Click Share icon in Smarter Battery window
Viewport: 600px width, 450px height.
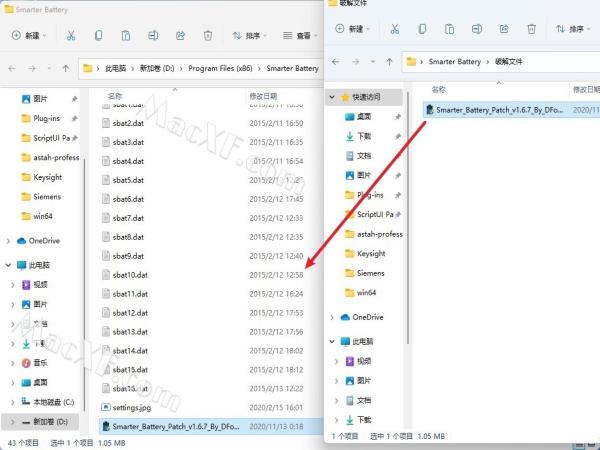coord(180,36)
